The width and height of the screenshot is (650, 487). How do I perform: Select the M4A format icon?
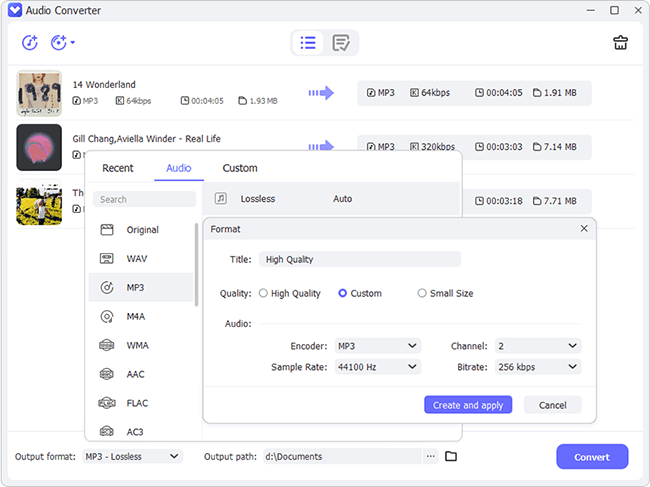pyautogui.click(x=107, y=317)
